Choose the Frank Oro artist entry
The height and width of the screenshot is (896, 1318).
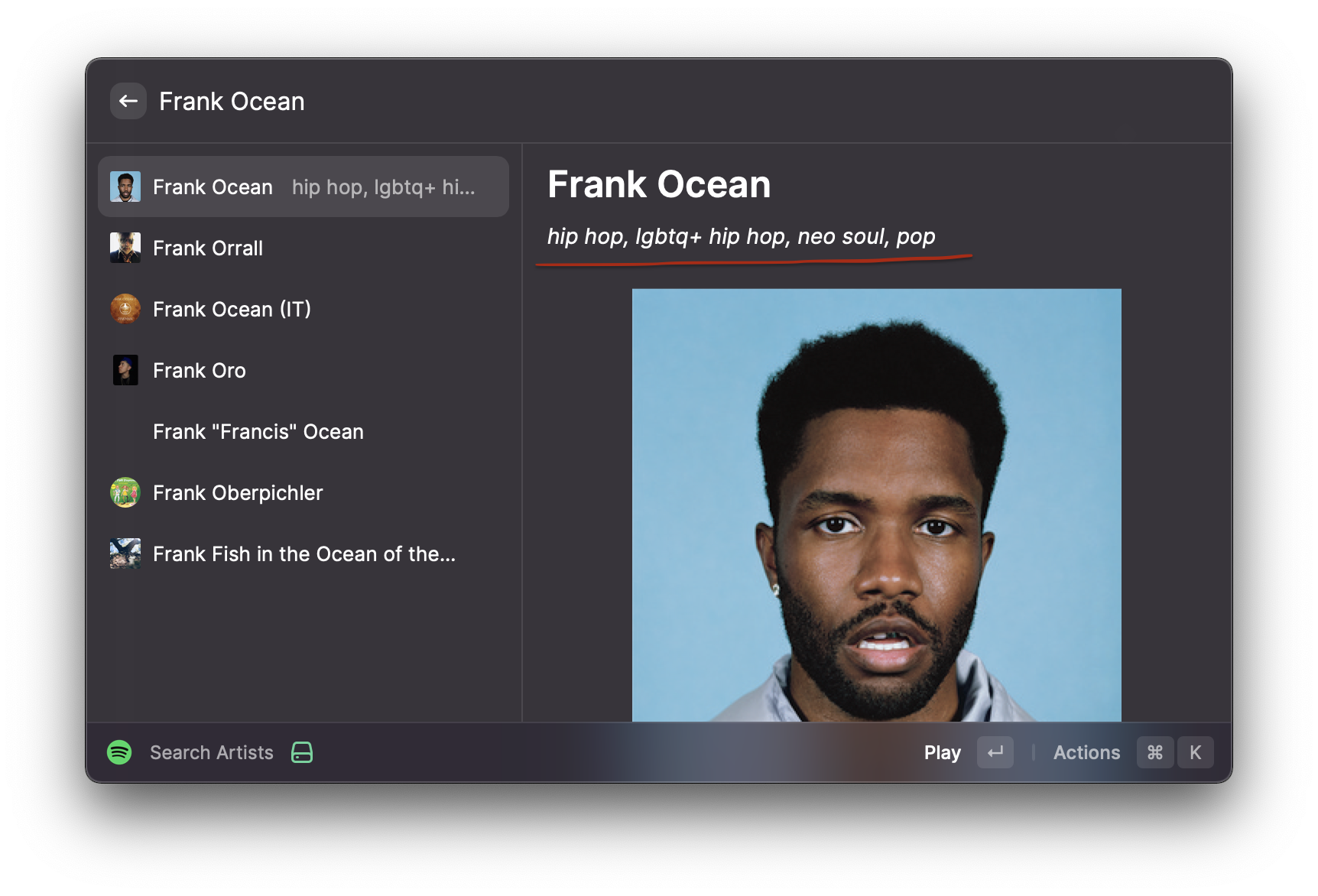pos(304,370)
